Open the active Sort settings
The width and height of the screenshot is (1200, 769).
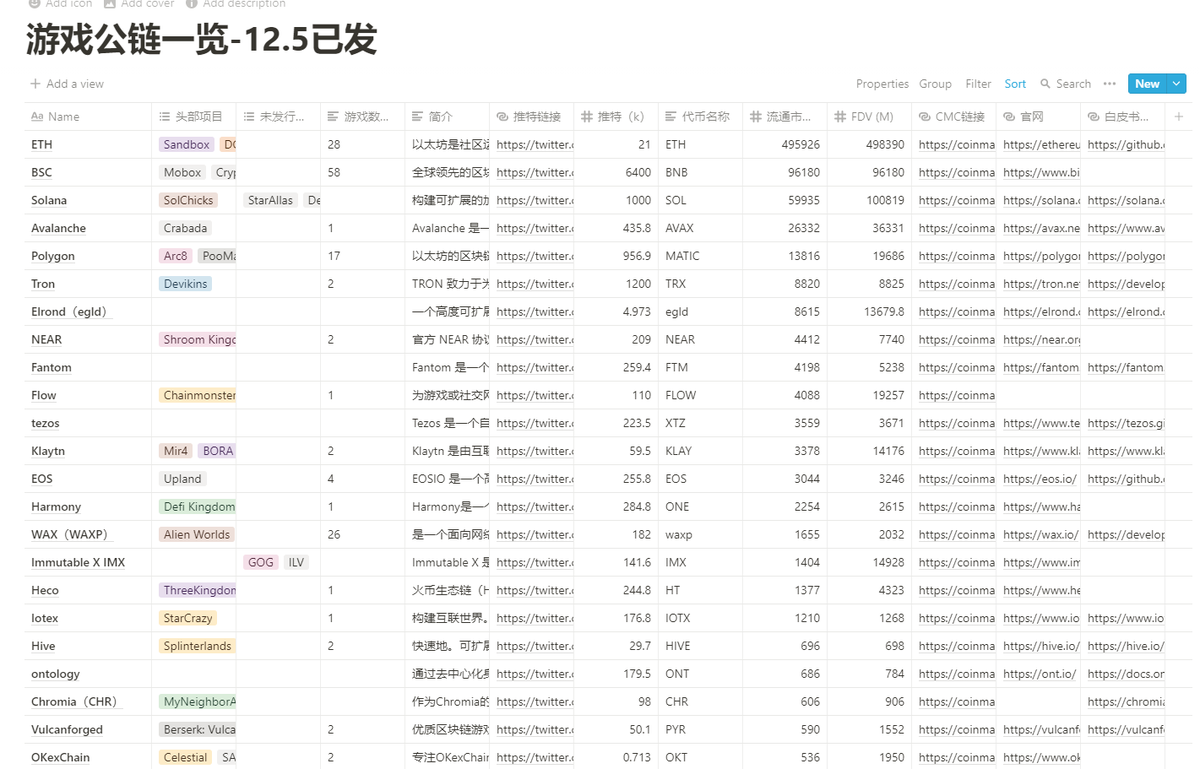click(1015, 84)
